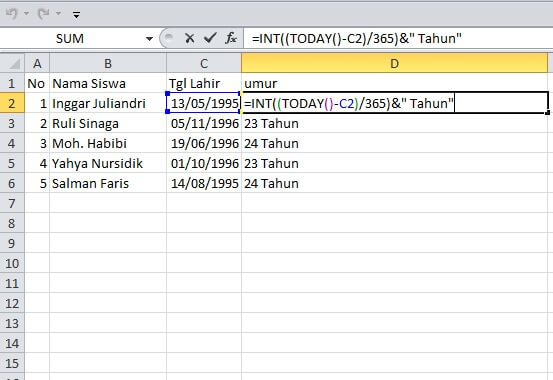553x380 pixels.
Task: Select row 12 header
Action: pos(12,303)
